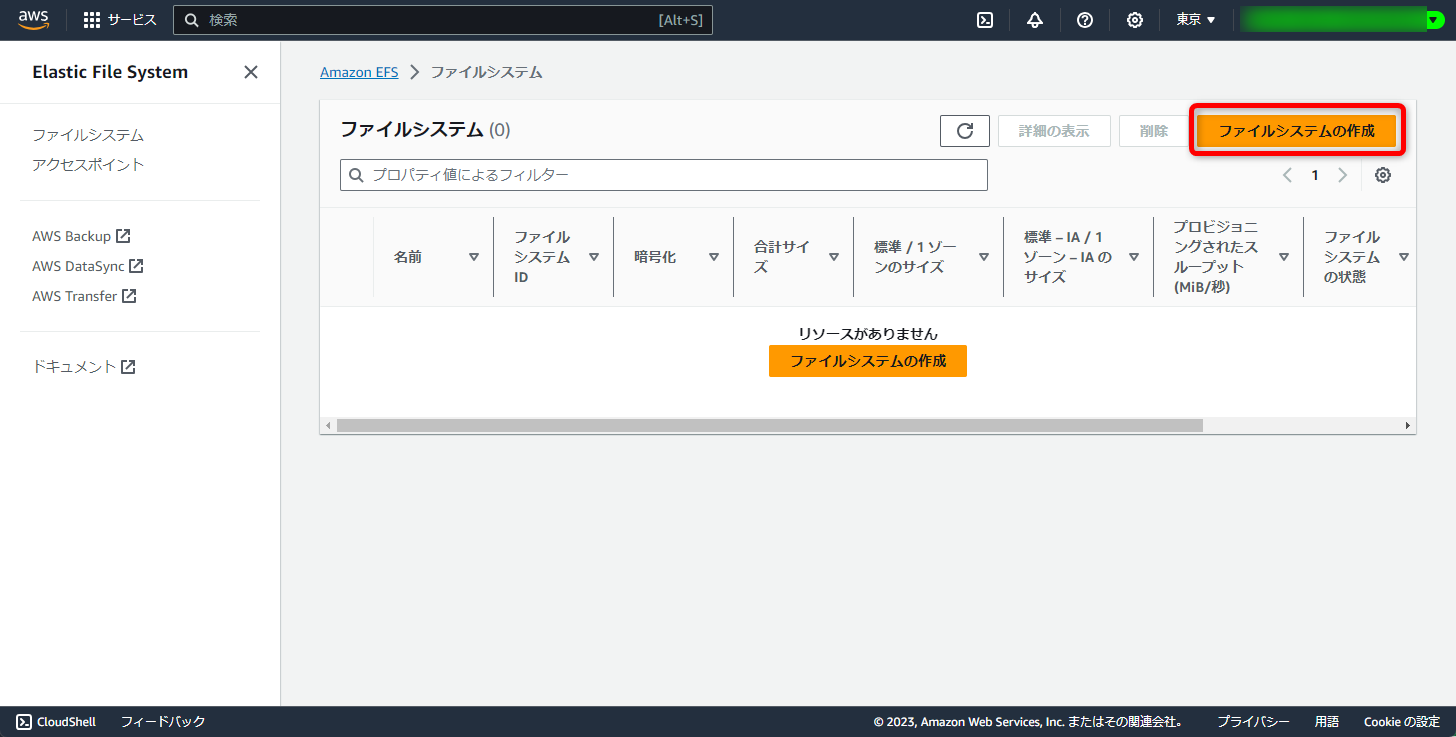
Task: Open the 名前 column sort dropdown
Action: [x=473, y=256]
